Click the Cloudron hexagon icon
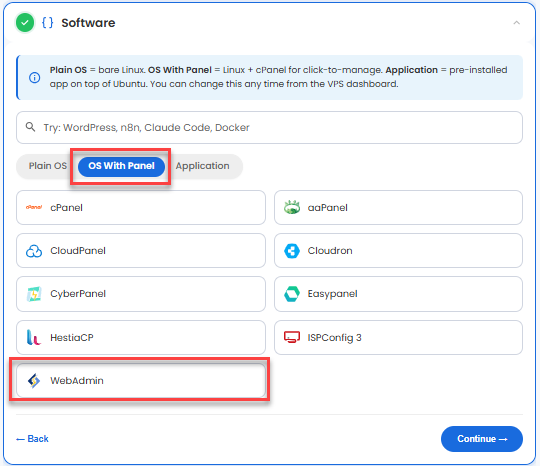Viewport: 540px width, 466px height. click(292, 251)
